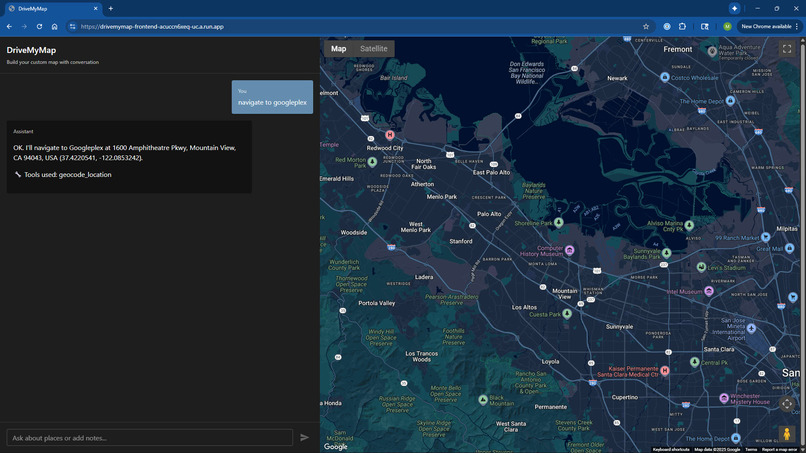Open Keyboard shortcuts link on map
Viewport: 806px width, 453px height.
[671, 449]
